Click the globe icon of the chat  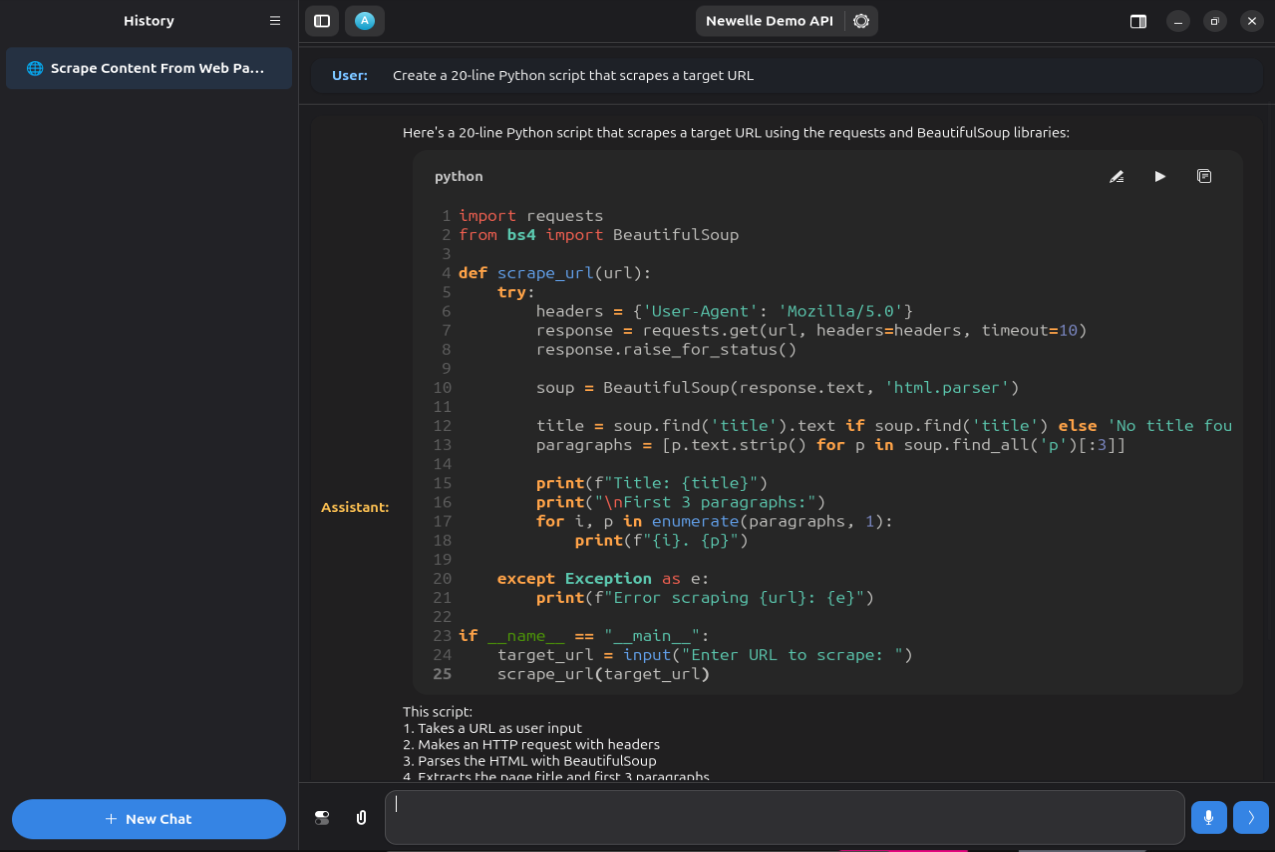point(35,69)
